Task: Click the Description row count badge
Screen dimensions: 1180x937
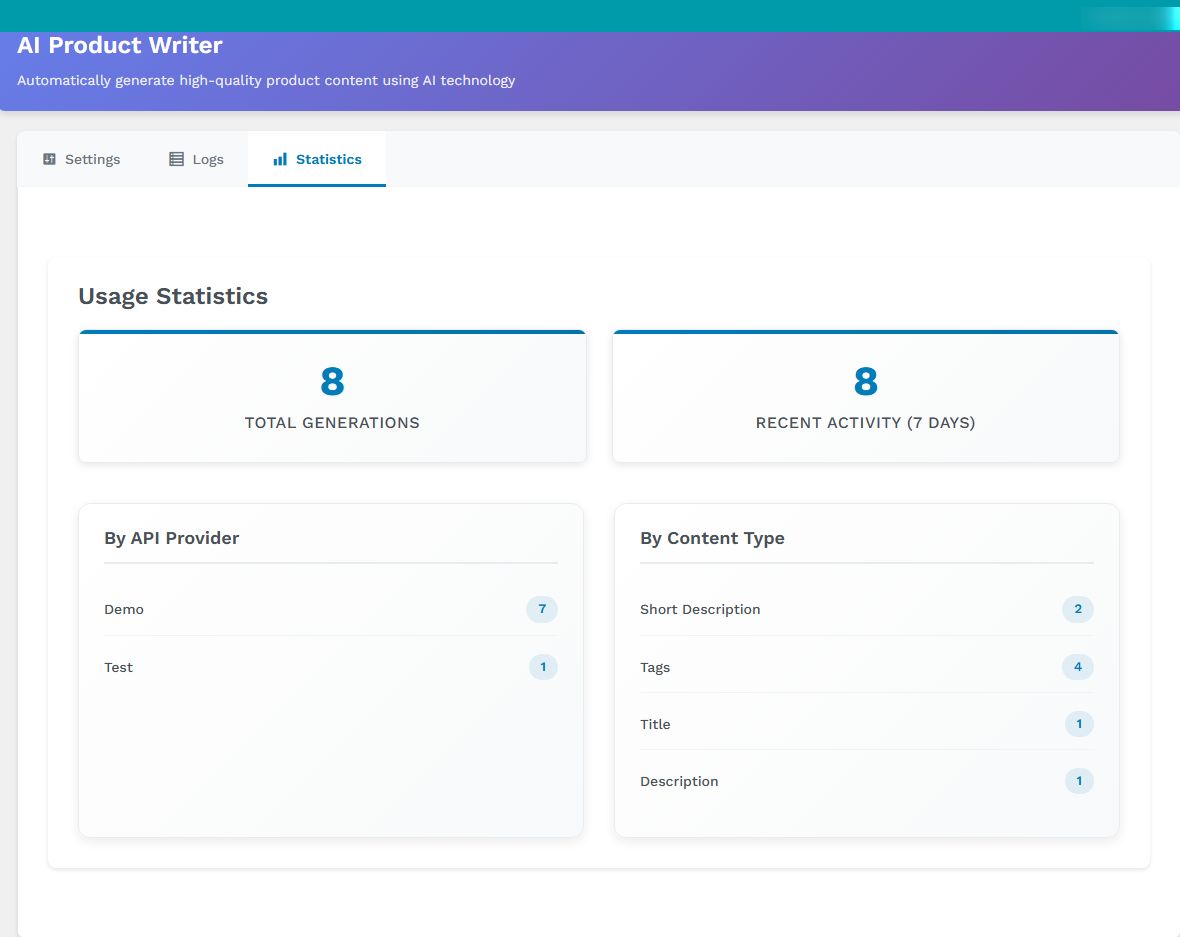Action: pyautogui.click(x=1079, y=781)
